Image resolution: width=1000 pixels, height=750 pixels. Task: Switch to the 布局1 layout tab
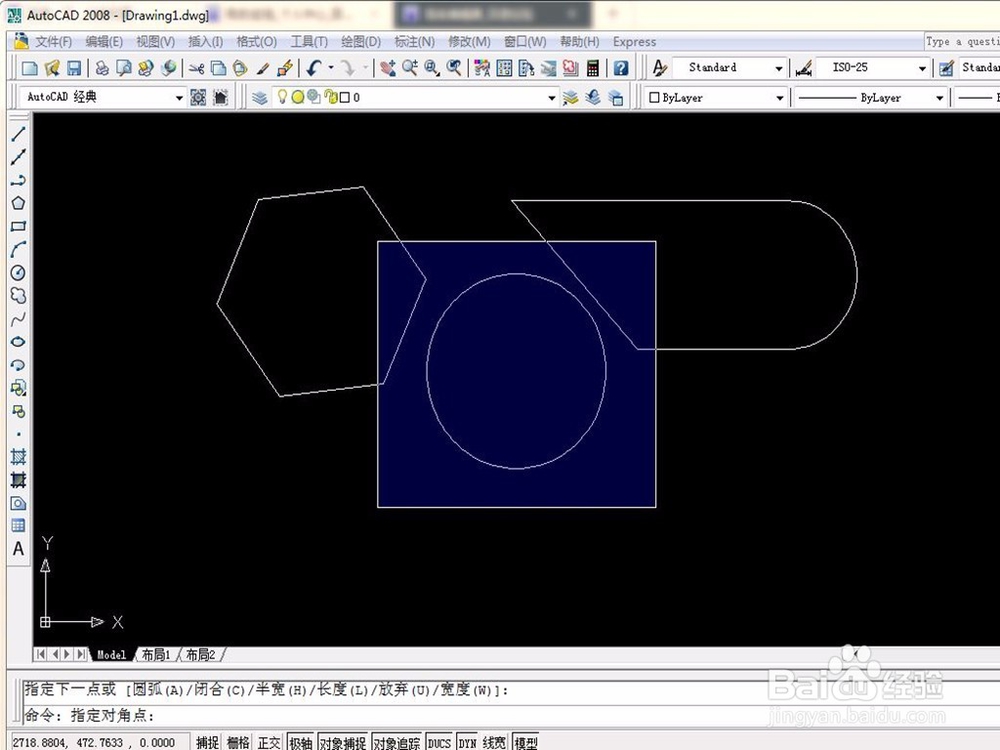[x=156, y=654]
